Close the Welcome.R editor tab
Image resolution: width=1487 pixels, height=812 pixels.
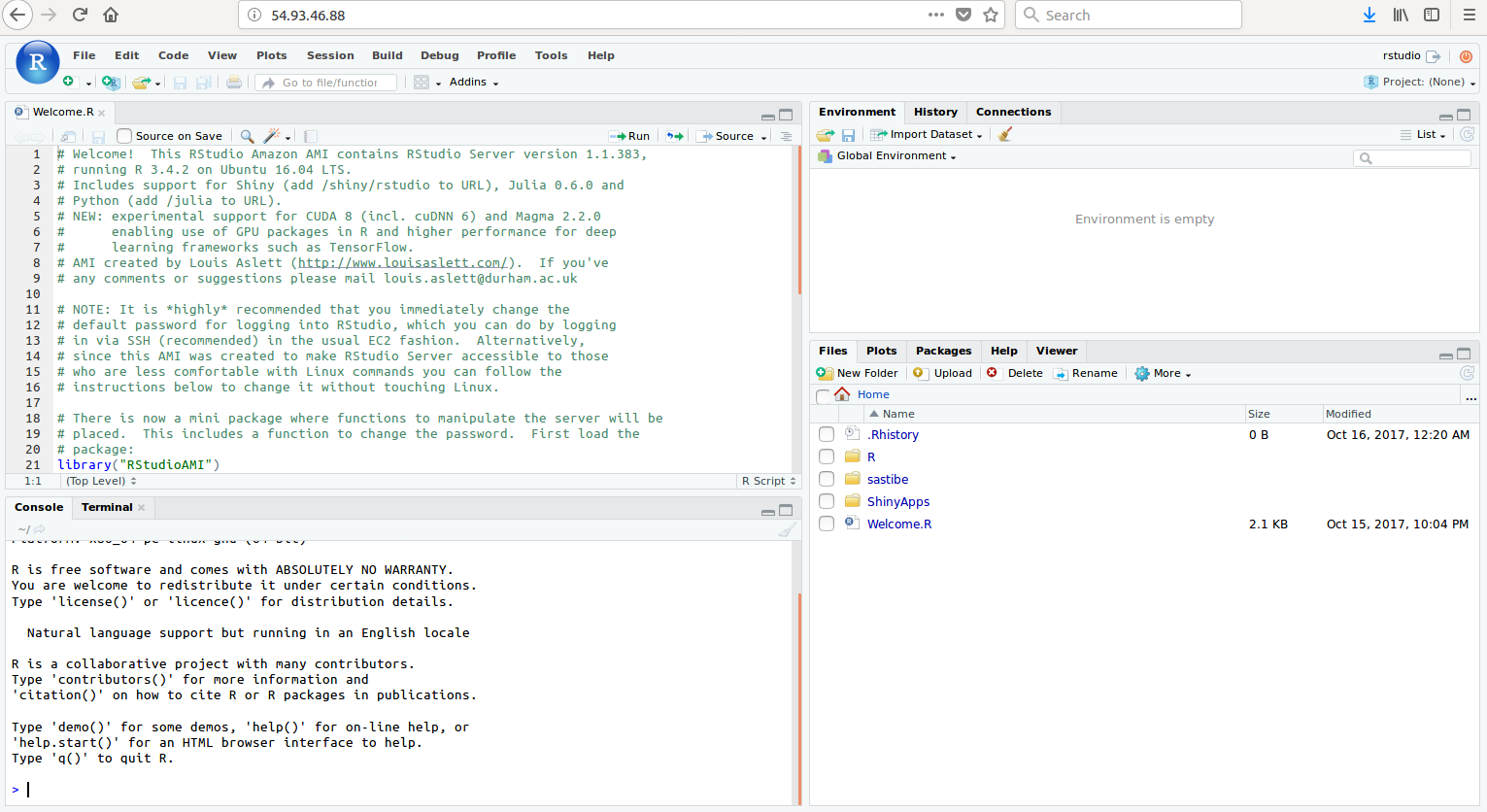[x=102, y=113]
